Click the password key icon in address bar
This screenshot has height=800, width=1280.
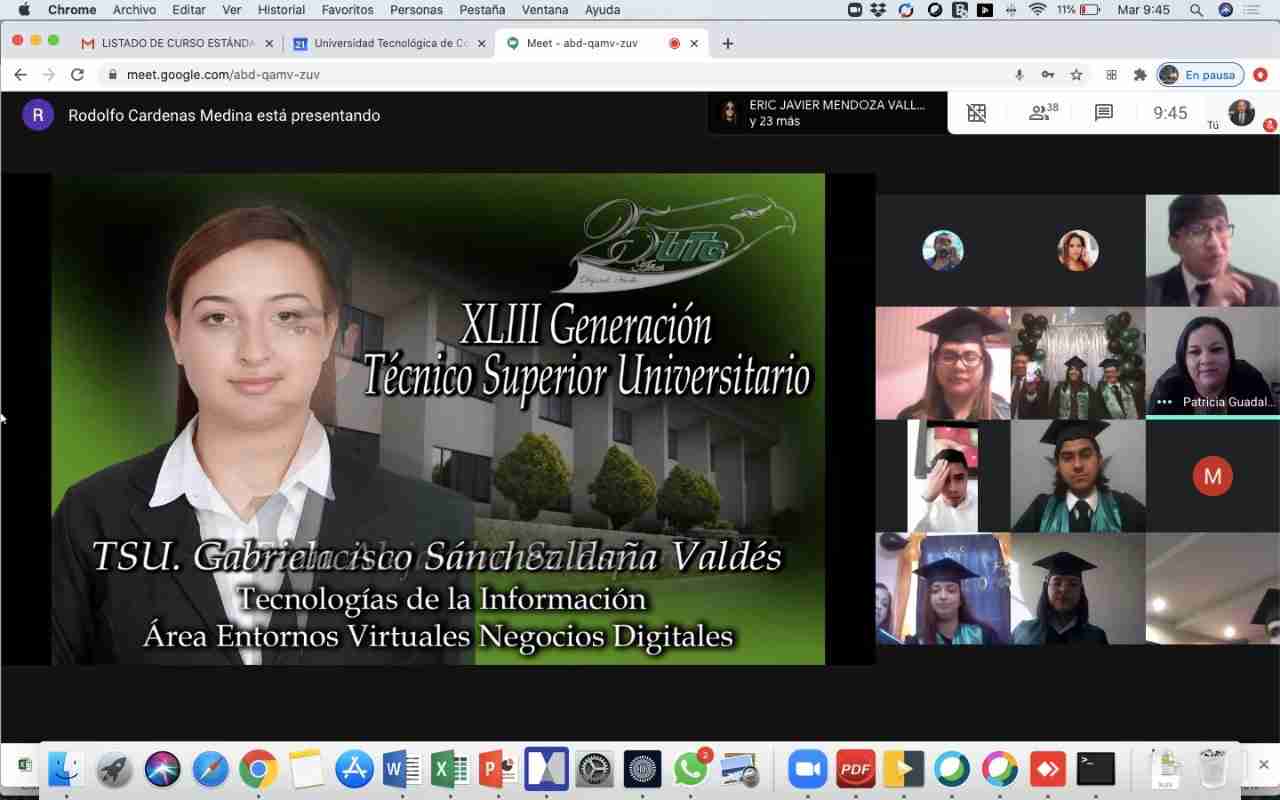1047,75
